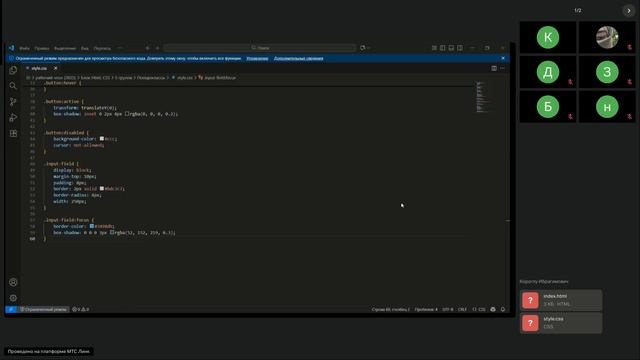
Task: Open notifications bell in the status bar
Action: [x=503, y=309]
